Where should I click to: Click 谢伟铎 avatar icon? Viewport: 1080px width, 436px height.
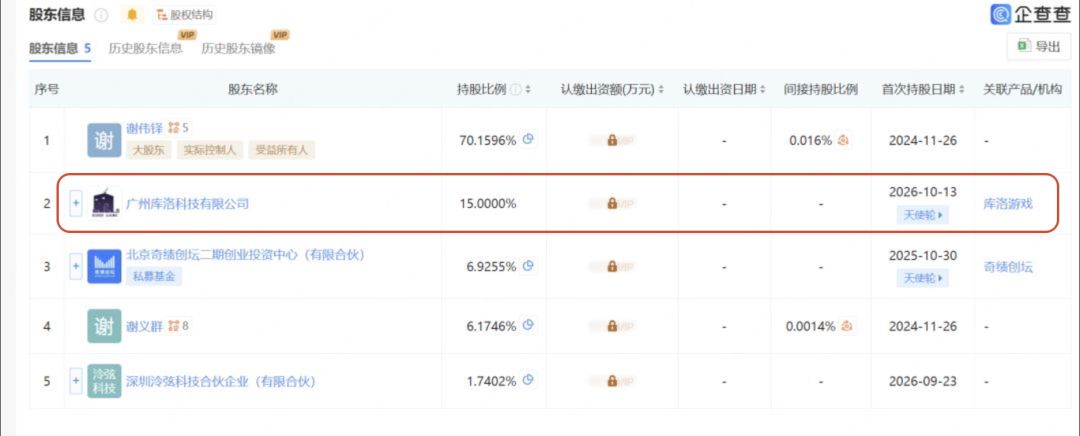pos(104,140)
